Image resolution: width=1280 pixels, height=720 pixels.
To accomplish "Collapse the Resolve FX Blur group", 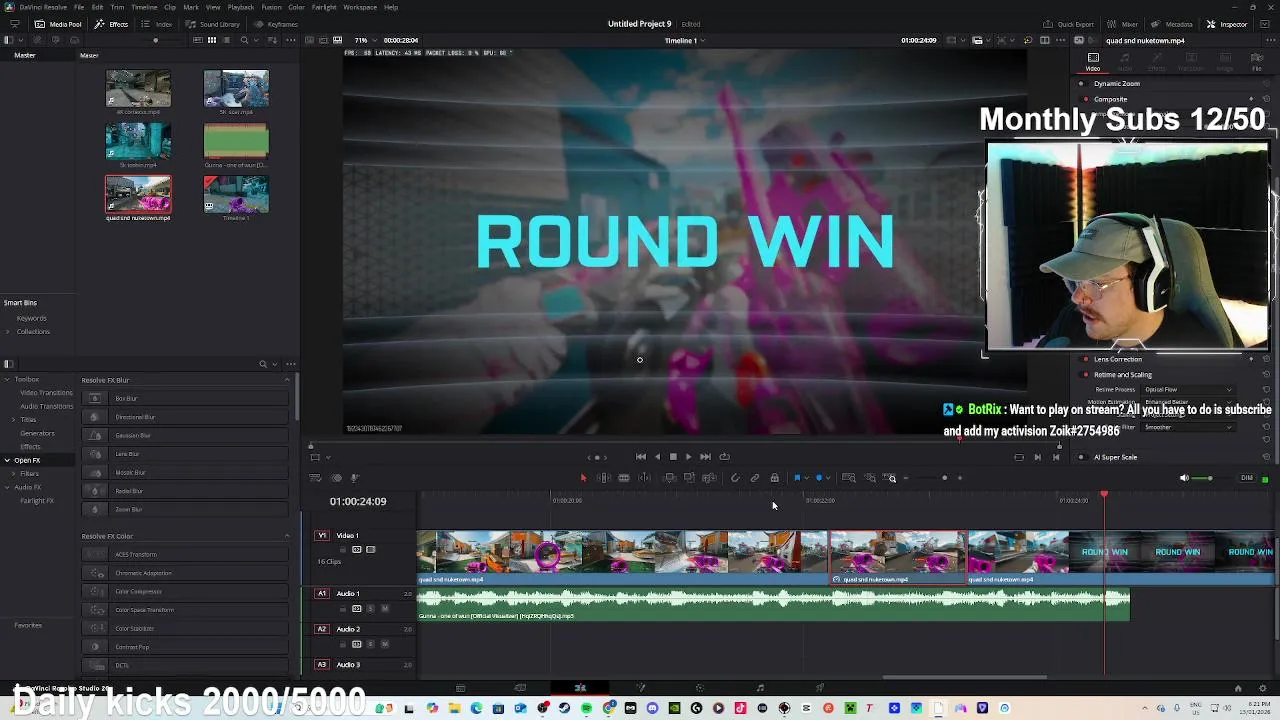I will point(286,380).
